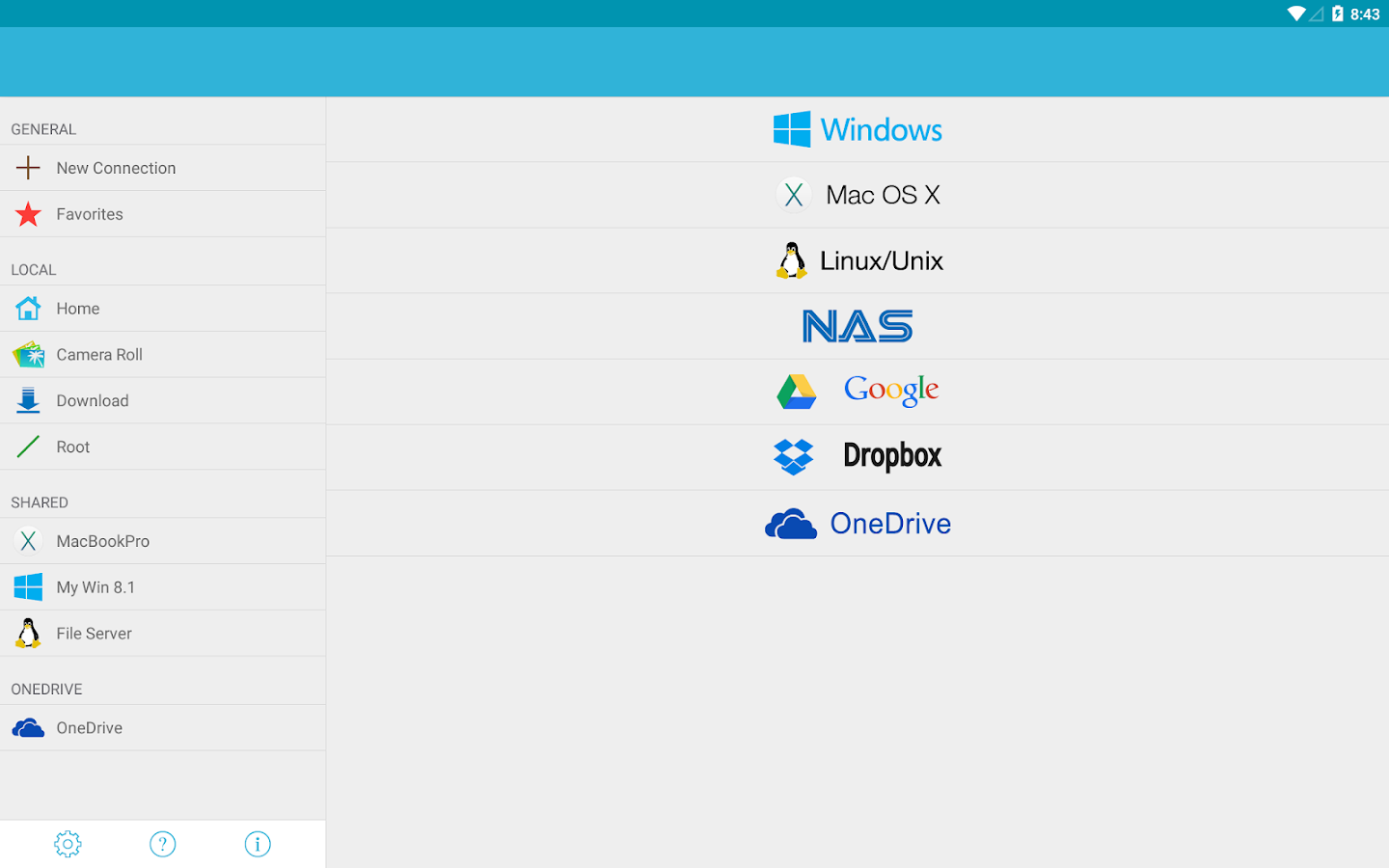Image resolution: width=1389 pixels, height=868 pixels.
Task: Add a Google Drive connection
Action: click(x=858, y=392)
